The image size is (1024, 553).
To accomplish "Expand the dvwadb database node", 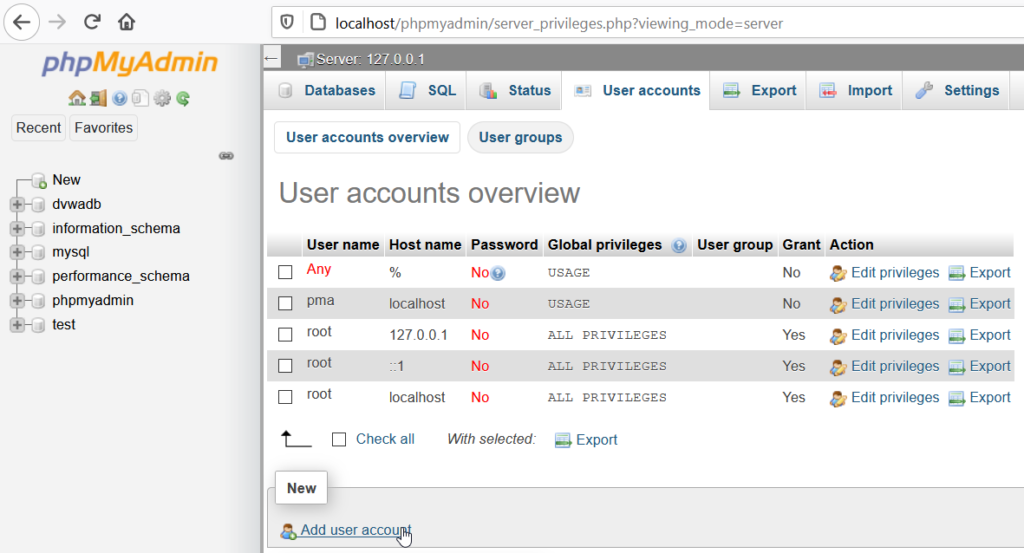I will [18, 204].
